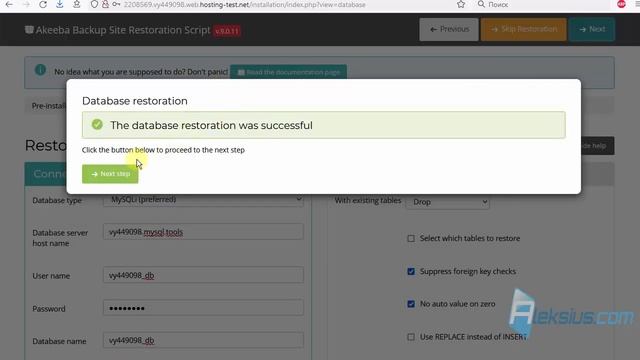The image size is (640, 360).
Task: Open the With existing tables Drop dropdown
Action: 448,202
